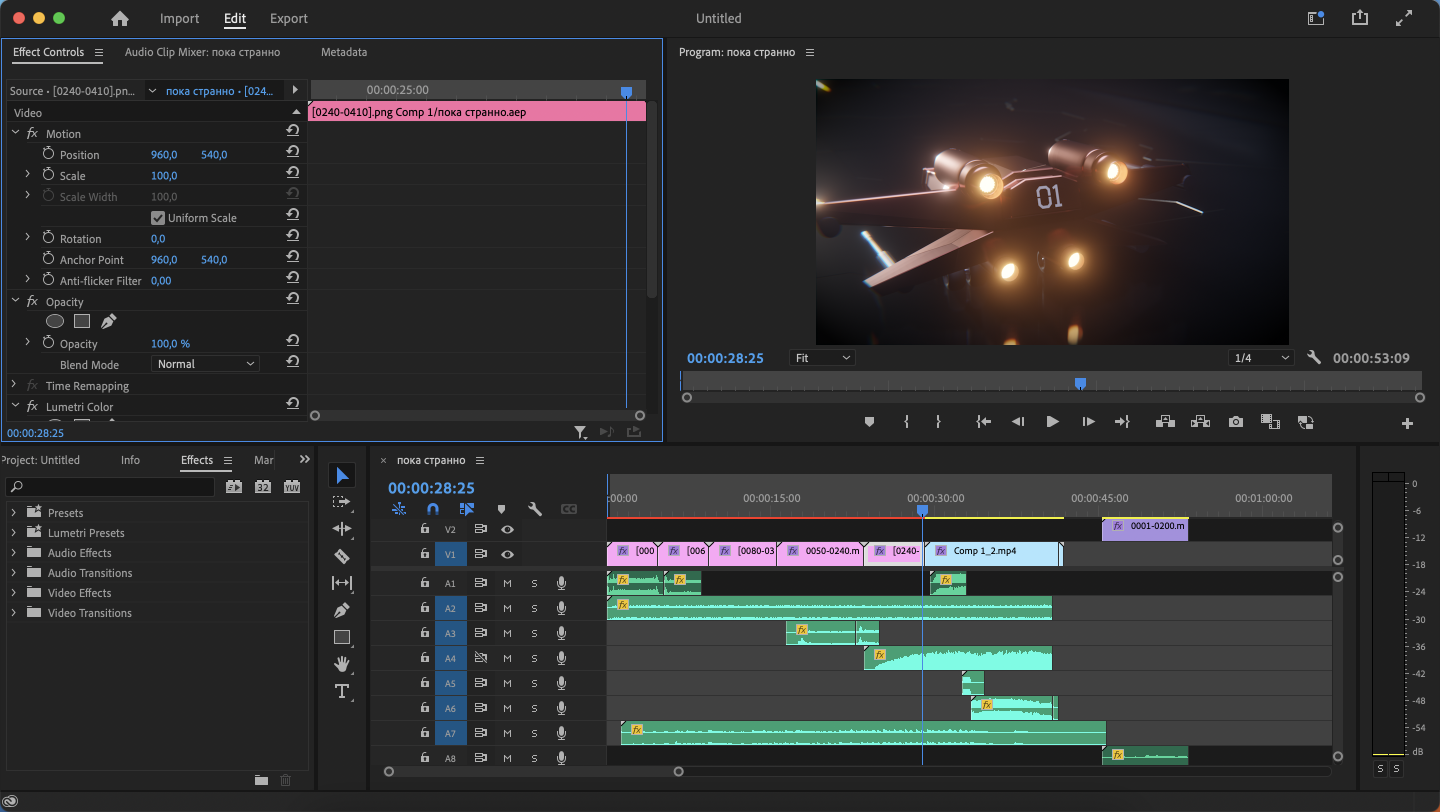Image resolution: width=1440 pixels, height=812 pixels.
Task: Open Program Monitor settings wrench
Action: (1314, 358)
